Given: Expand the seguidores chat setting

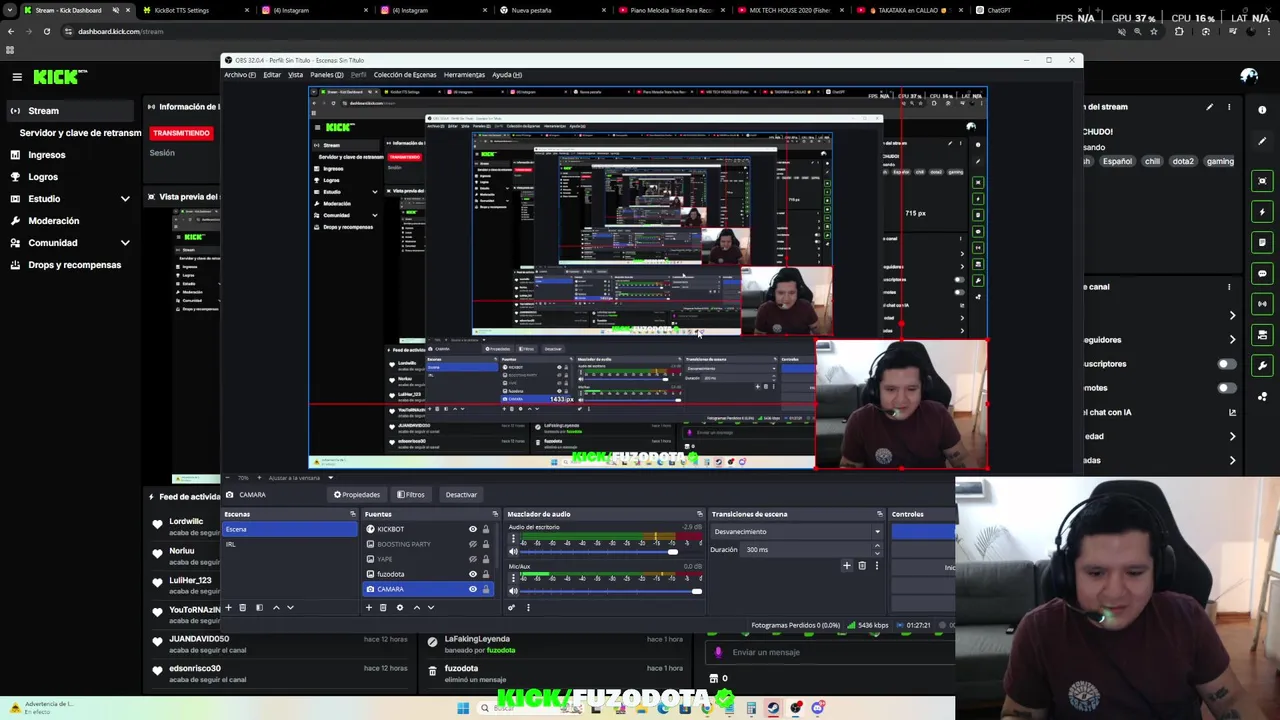Looking at the screenshot, I should point(1232,340).
